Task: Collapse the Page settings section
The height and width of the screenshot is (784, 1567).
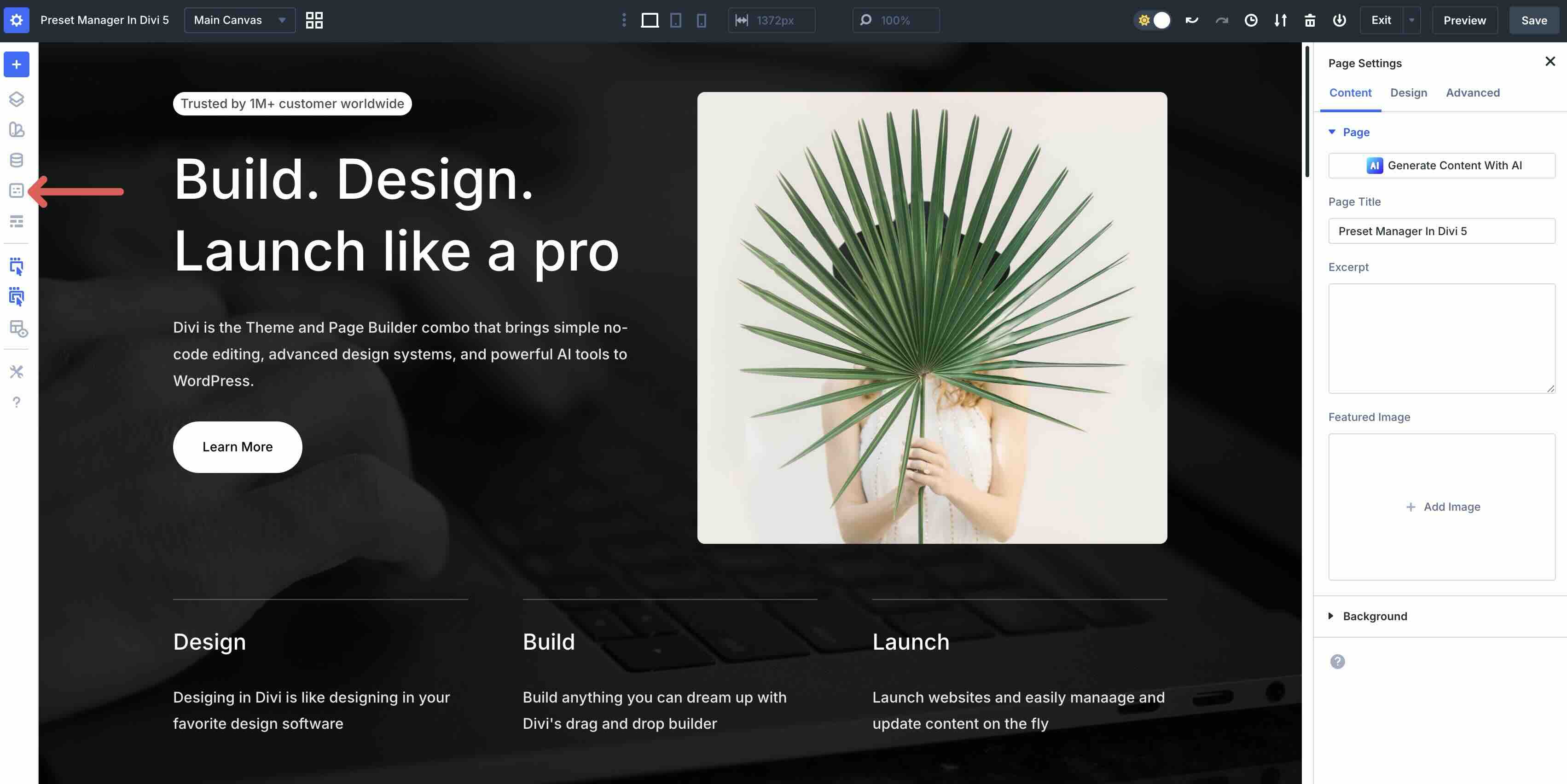Action: tap(1332, 132)
